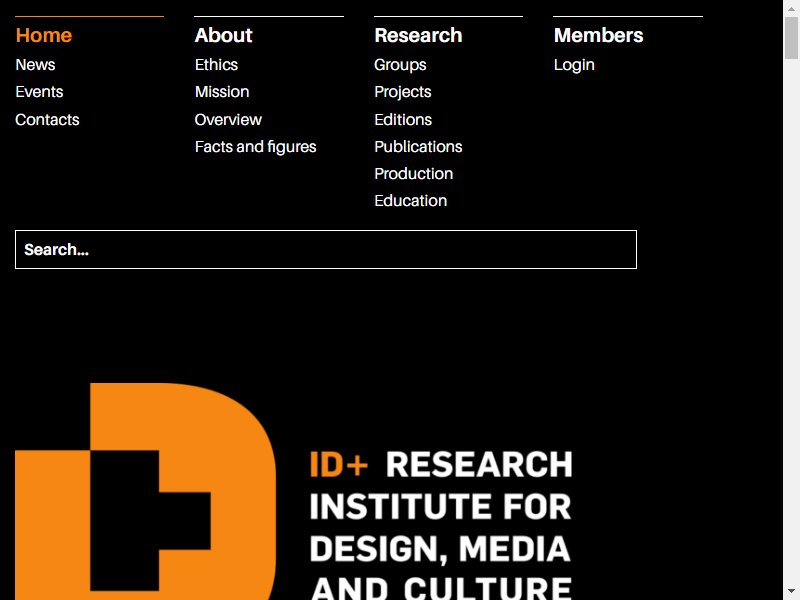Go to the Overview page
This screenshot has width=800, height=600.
tap(228, 119)
